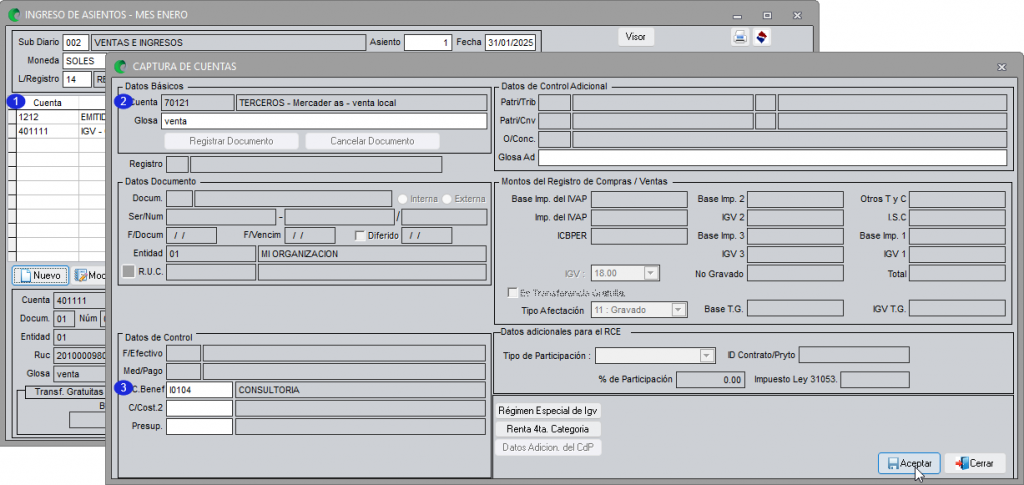Click the Transf. Gratuitas tab

click(x=65, y=392)
